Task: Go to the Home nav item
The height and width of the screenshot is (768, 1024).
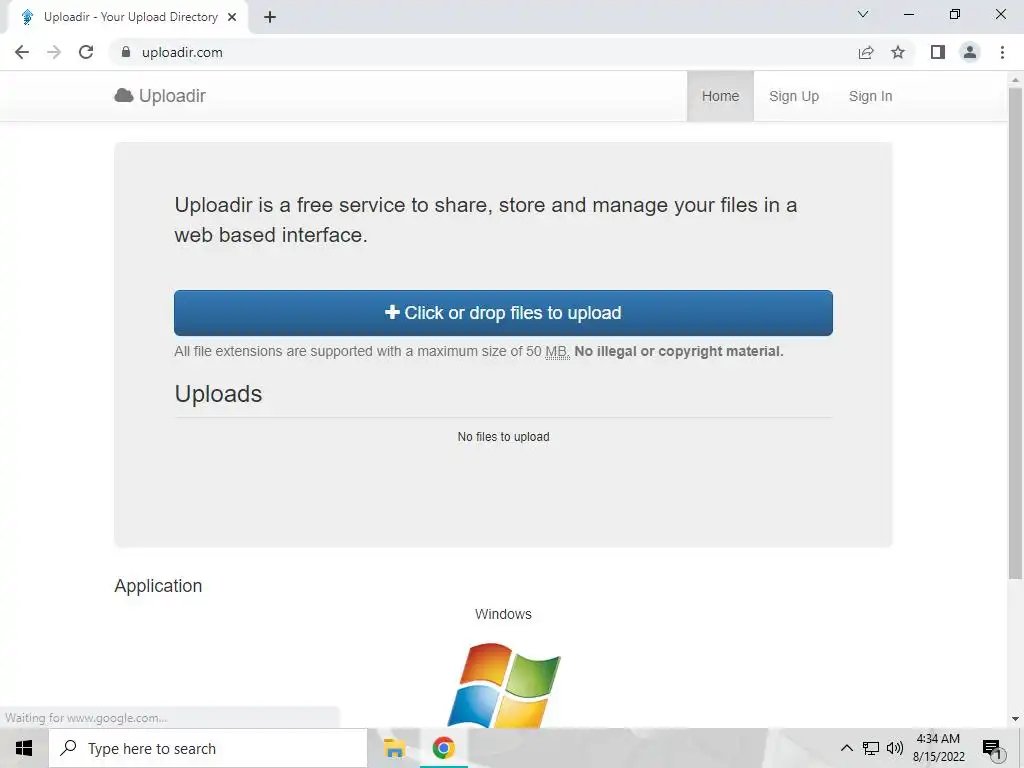Action: (720, 96)
